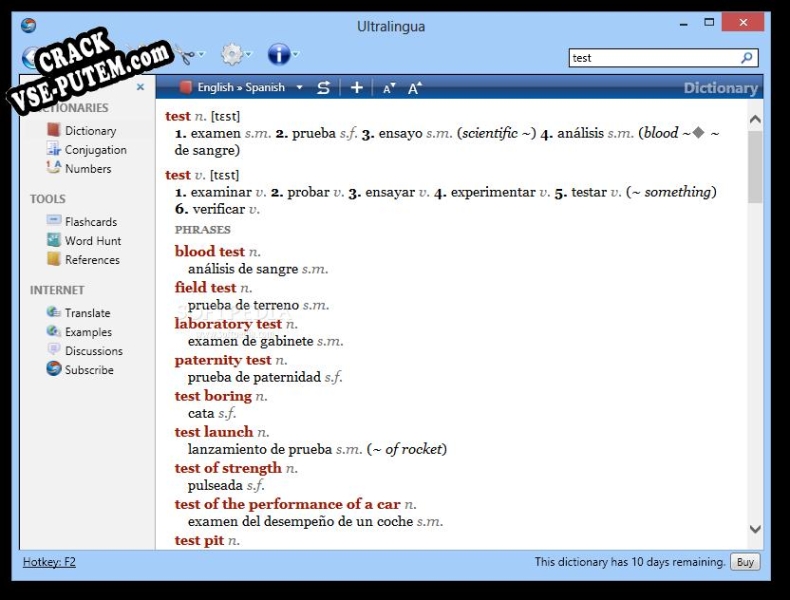Click the Hotkey: F2 link

49,562
